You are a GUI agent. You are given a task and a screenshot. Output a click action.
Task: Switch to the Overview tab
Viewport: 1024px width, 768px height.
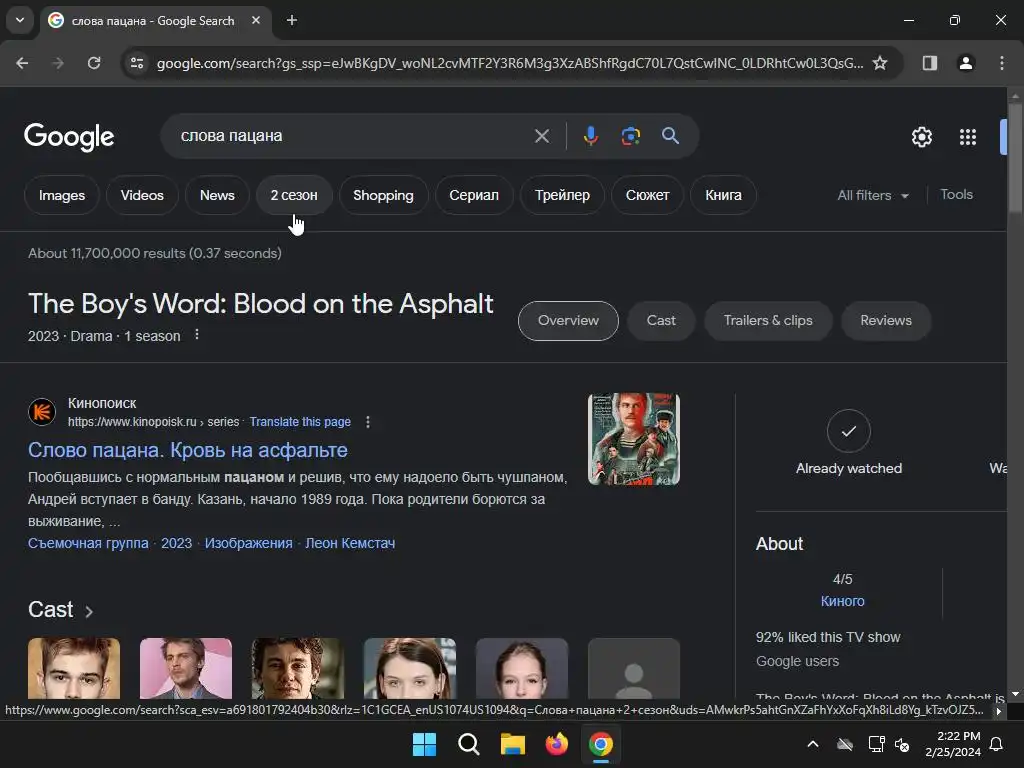568,321
